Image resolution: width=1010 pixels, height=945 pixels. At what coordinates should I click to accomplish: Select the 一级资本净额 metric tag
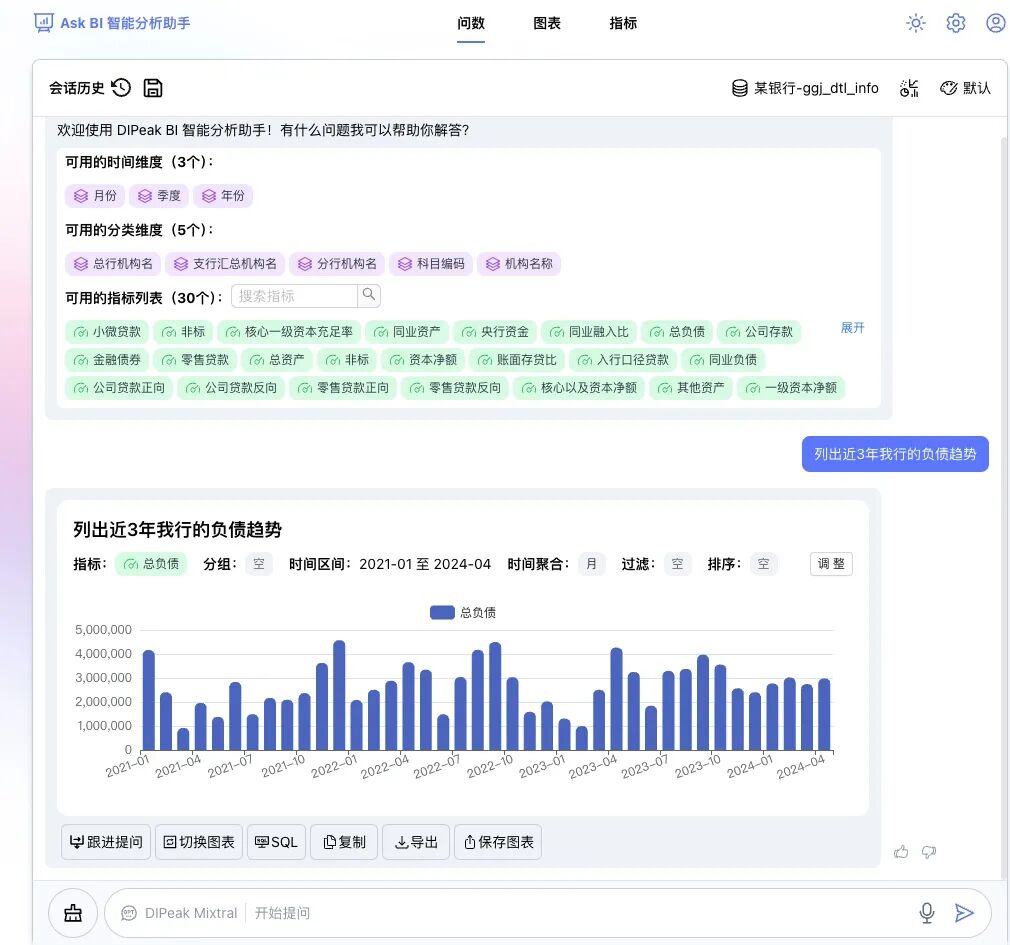(791, 388)
